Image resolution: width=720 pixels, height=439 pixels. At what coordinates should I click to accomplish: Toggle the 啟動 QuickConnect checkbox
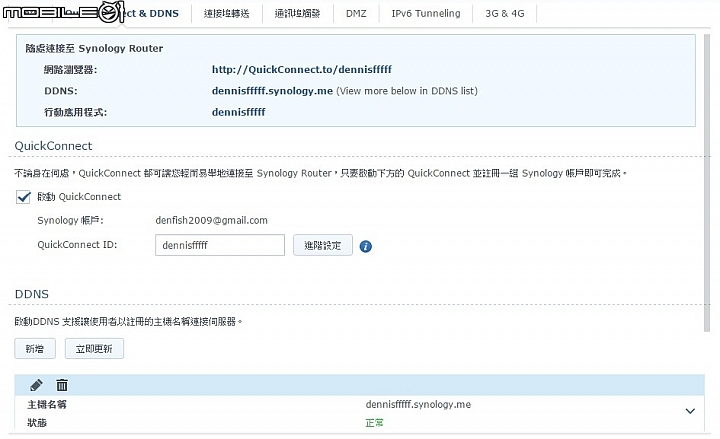pyautogui.click(x=23, y=197)
